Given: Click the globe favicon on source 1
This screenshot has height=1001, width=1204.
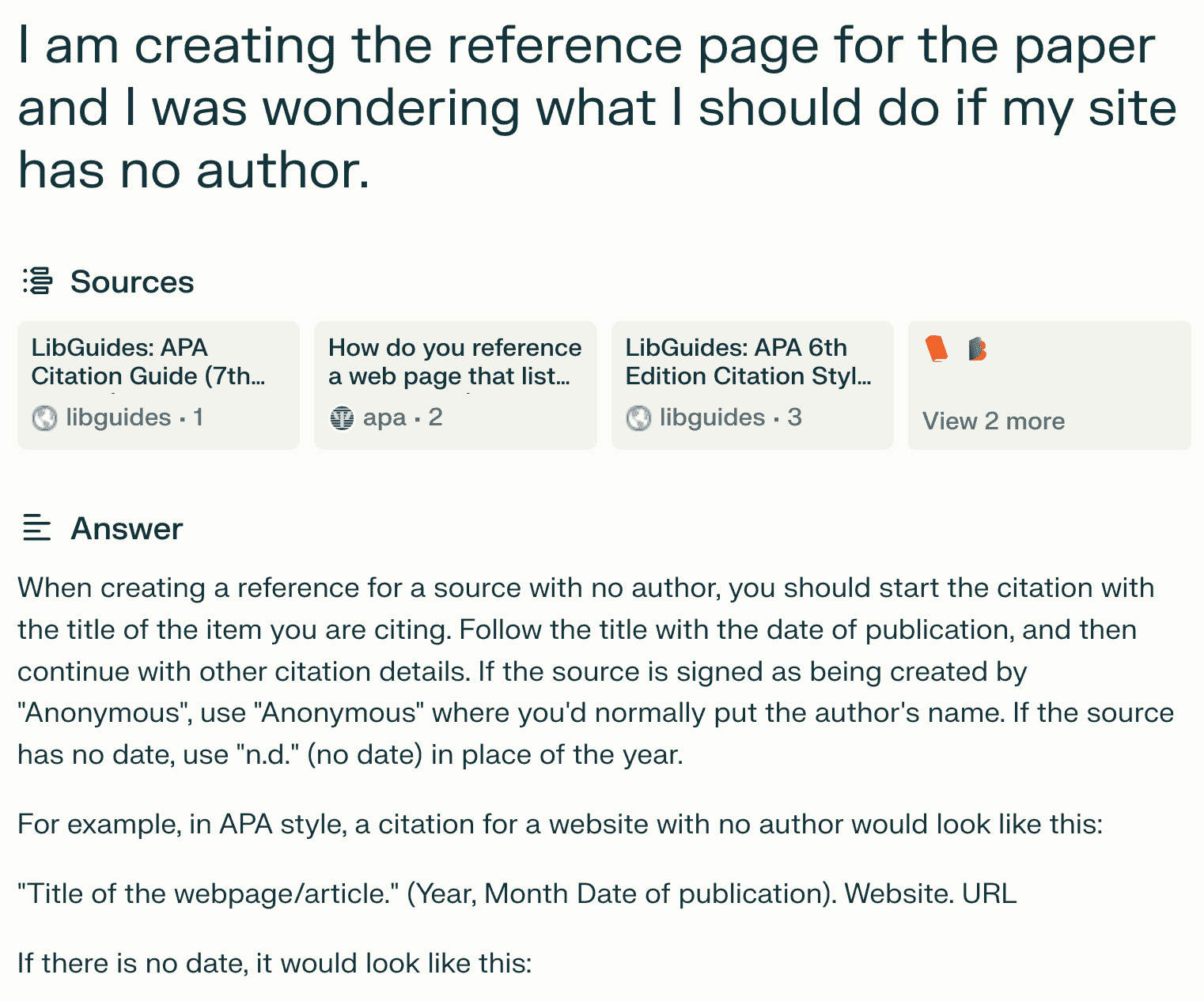Looking at the screenshot, I should click(x=44, y=417).
